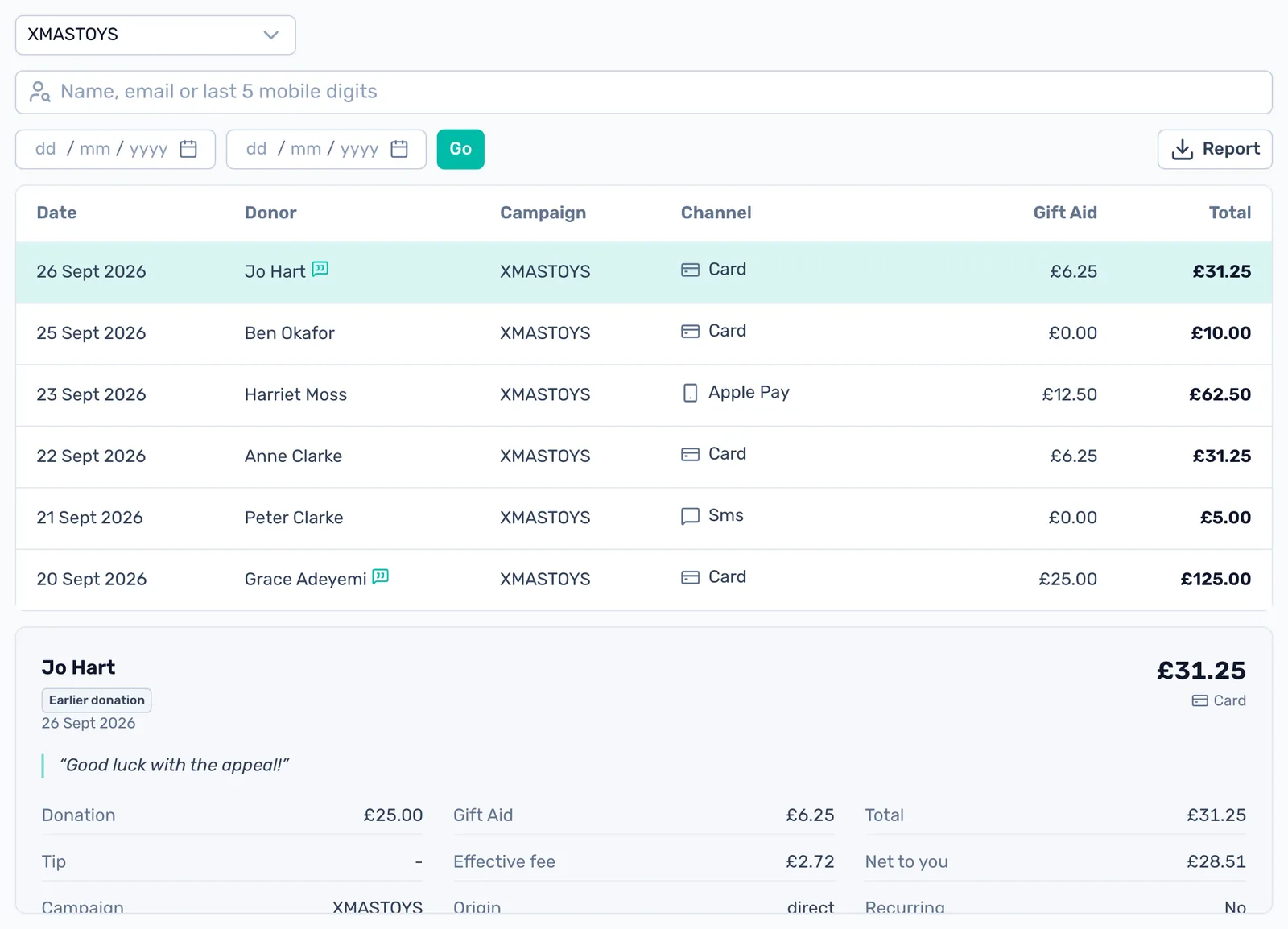Click the £62.50 total cell
1288x929 pixels.
[1220, 394]
